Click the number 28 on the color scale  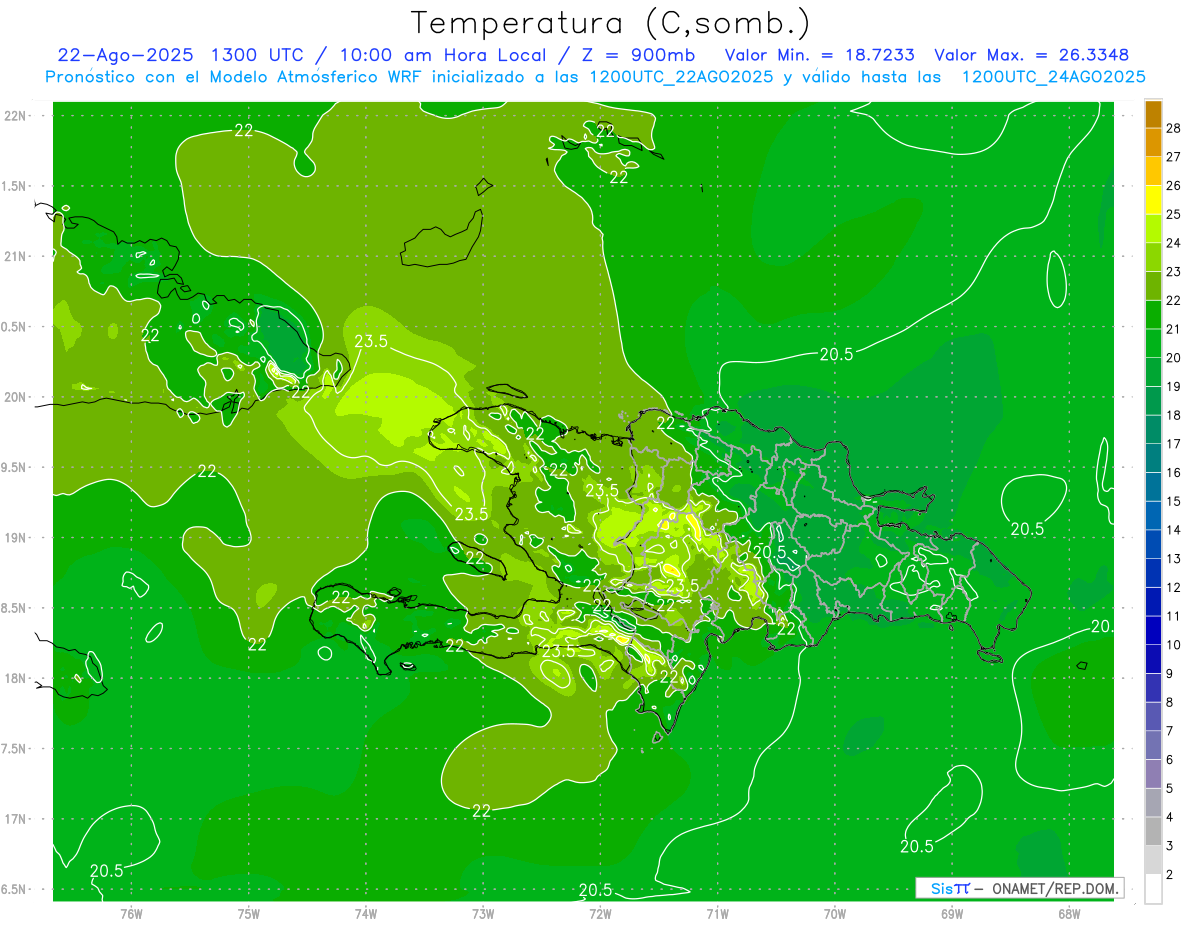[1175, 128]
